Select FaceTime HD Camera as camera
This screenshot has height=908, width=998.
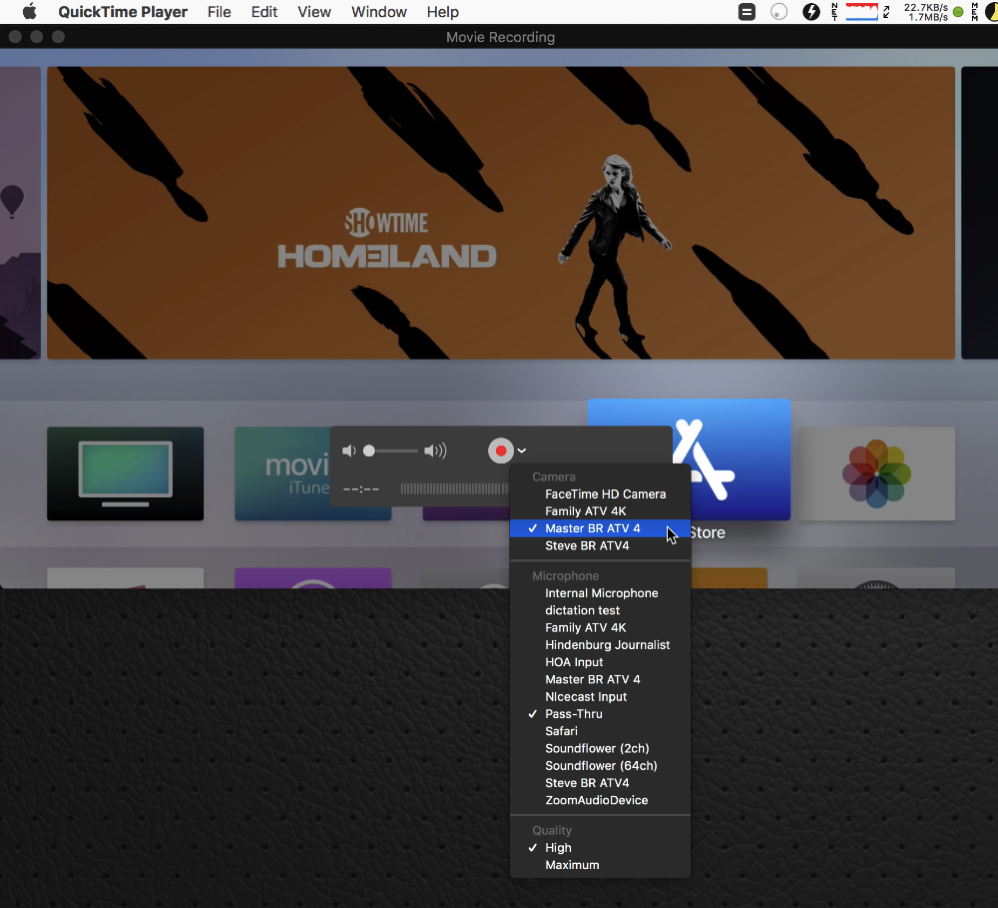605,494
